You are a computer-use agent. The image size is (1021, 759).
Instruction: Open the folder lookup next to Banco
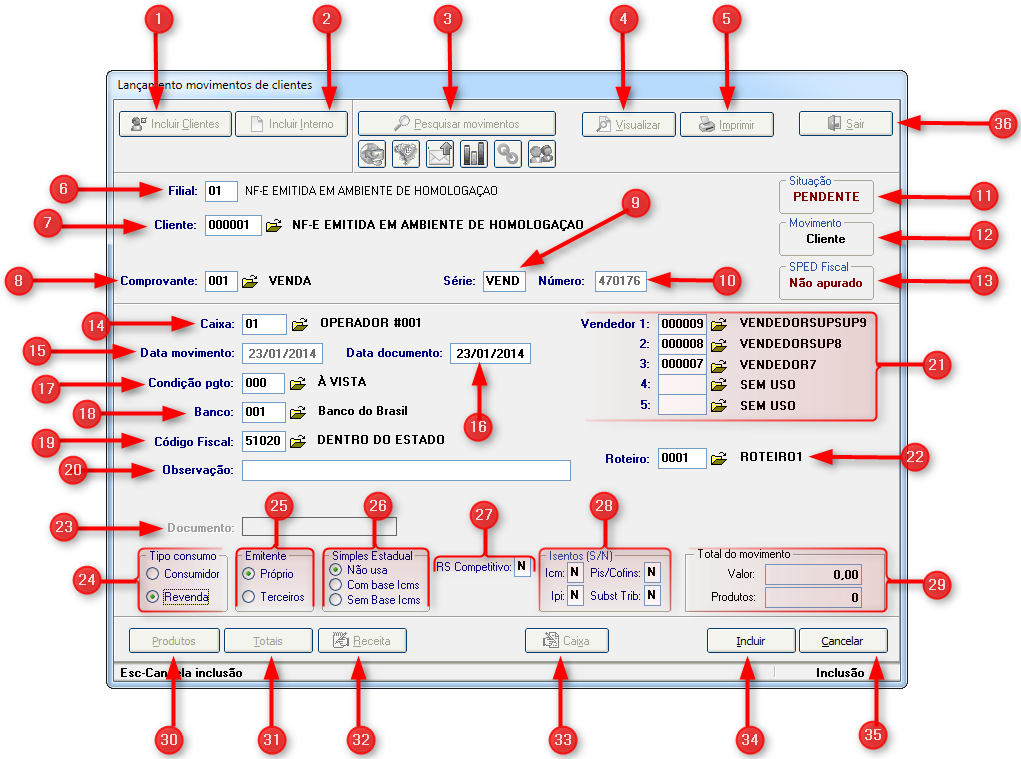[x=298, y=412]
